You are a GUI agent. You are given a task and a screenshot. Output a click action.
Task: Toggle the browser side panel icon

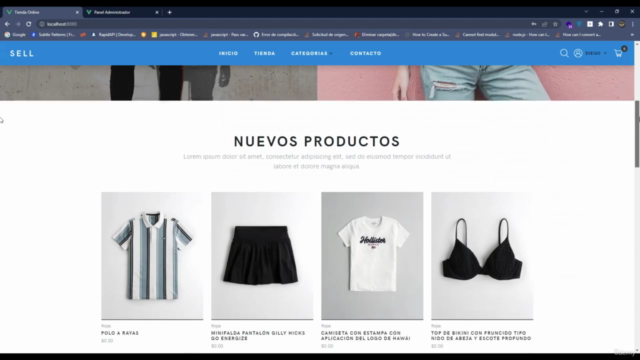point(611,24)
